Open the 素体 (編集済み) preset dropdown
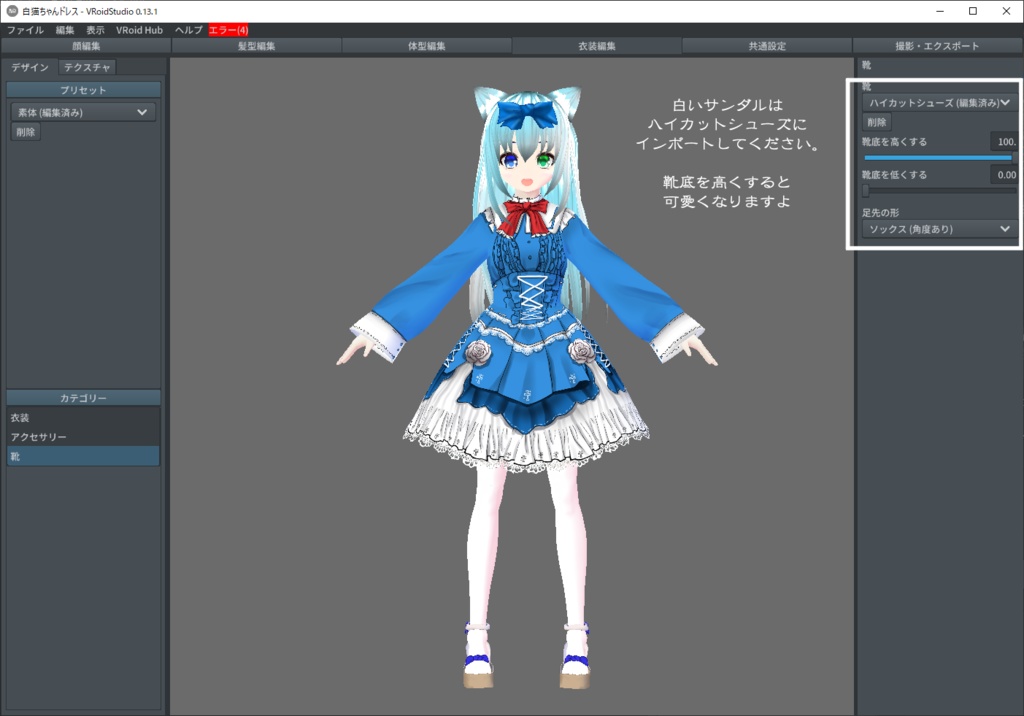1024x716 pixels. 82,111
